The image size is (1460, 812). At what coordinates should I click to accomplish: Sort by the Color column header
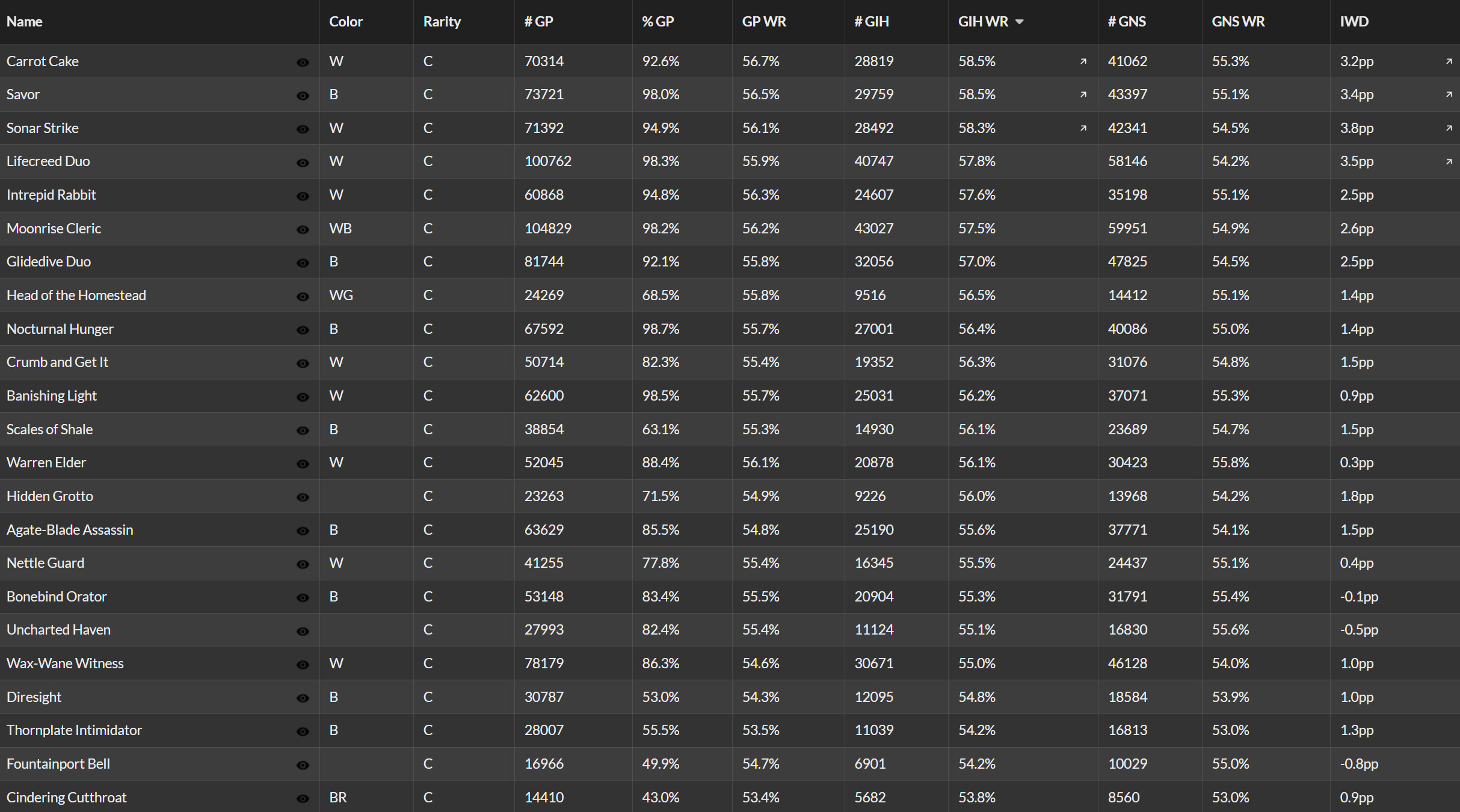click(346, 22)
